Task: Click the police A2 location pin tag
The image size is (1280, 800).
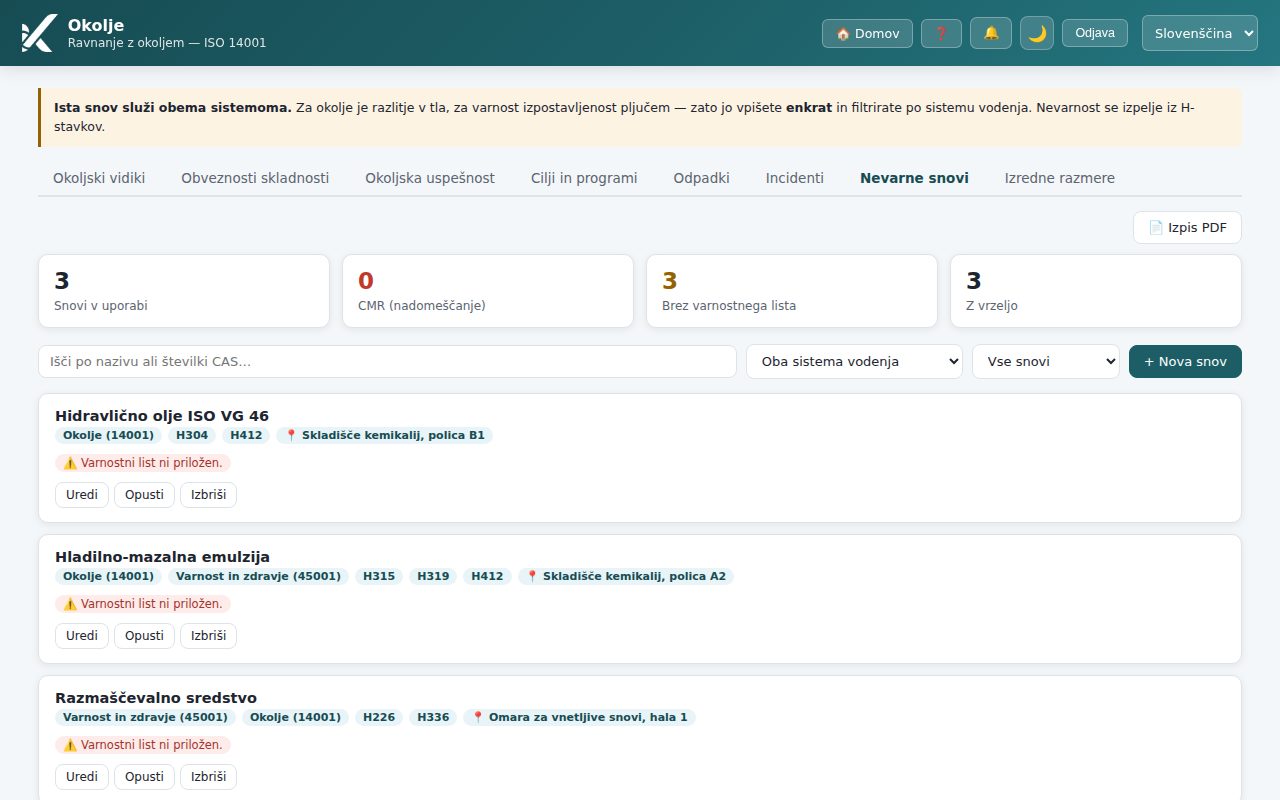Action: 626,577
